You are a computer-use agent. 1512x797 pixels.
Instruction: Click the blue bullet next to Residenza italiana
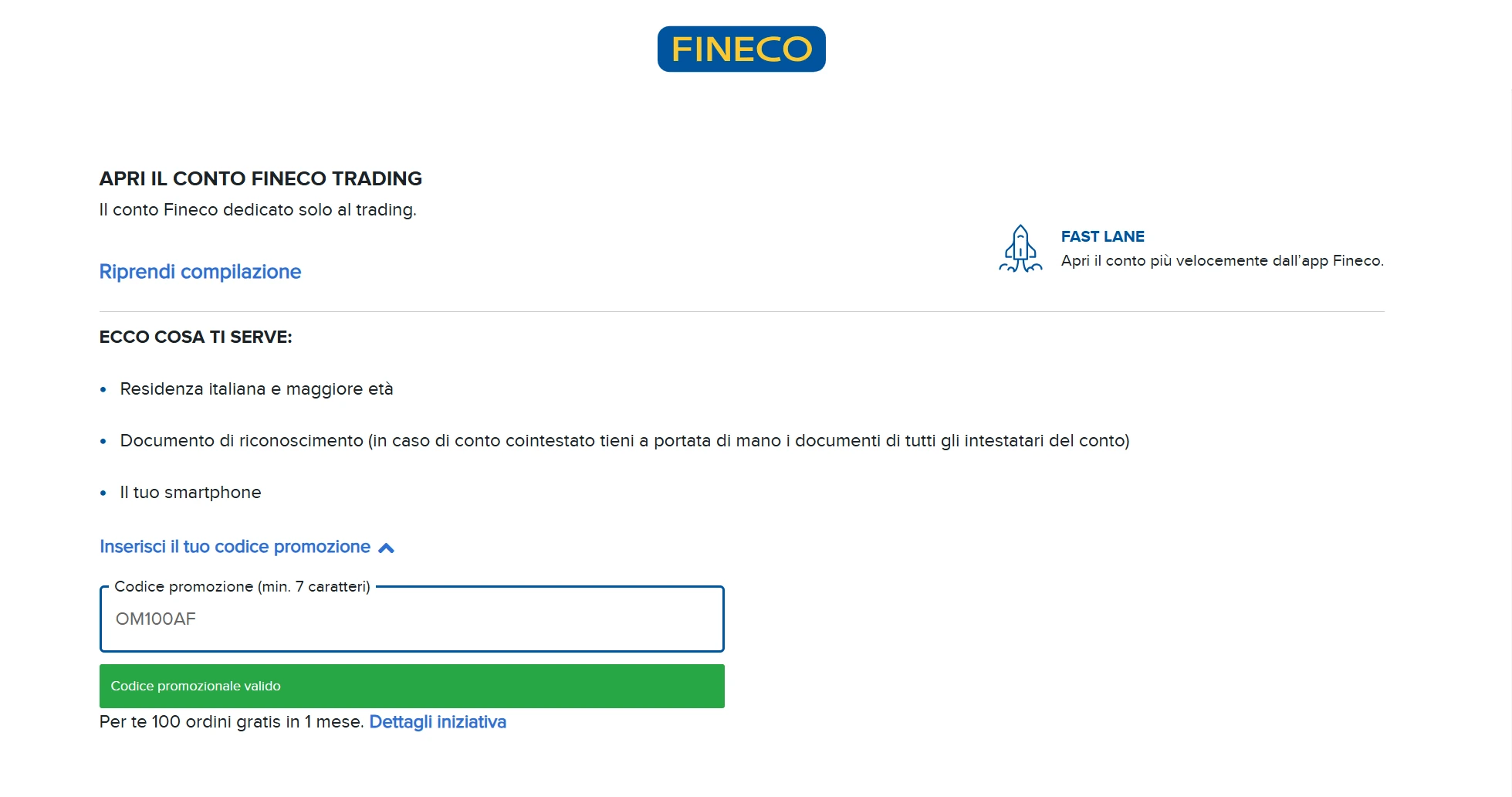click(103, 390)
